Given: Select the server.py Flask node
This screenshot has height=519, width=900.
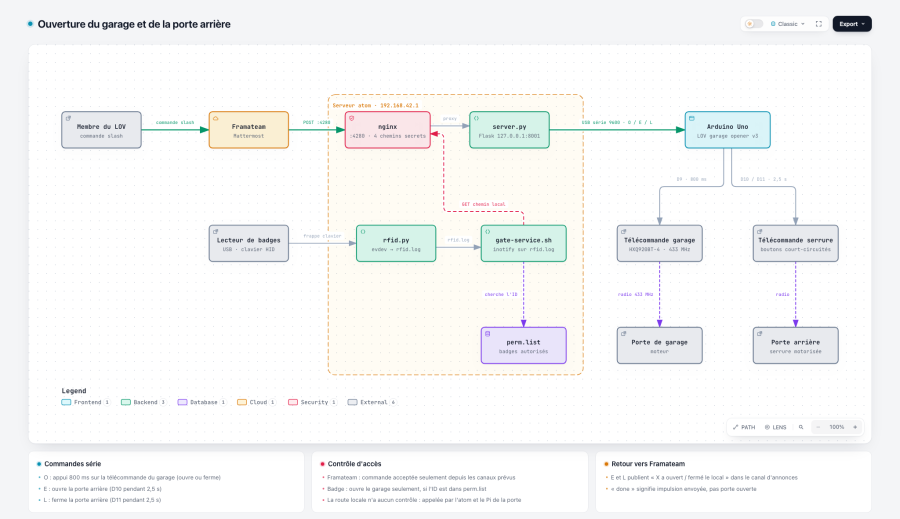Looking at the screenshot, I should tap(509, 130).
